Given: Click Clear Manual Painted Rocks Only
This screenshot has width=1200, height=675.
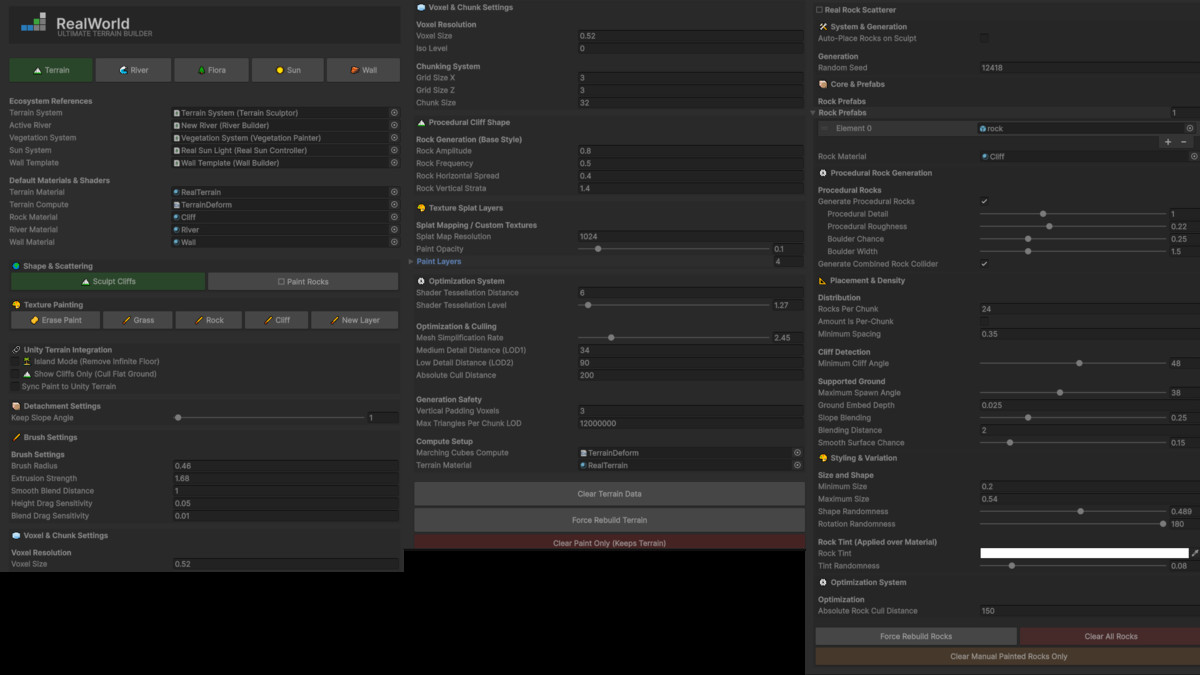Looking at the screenshot, I should point(1008,657).
